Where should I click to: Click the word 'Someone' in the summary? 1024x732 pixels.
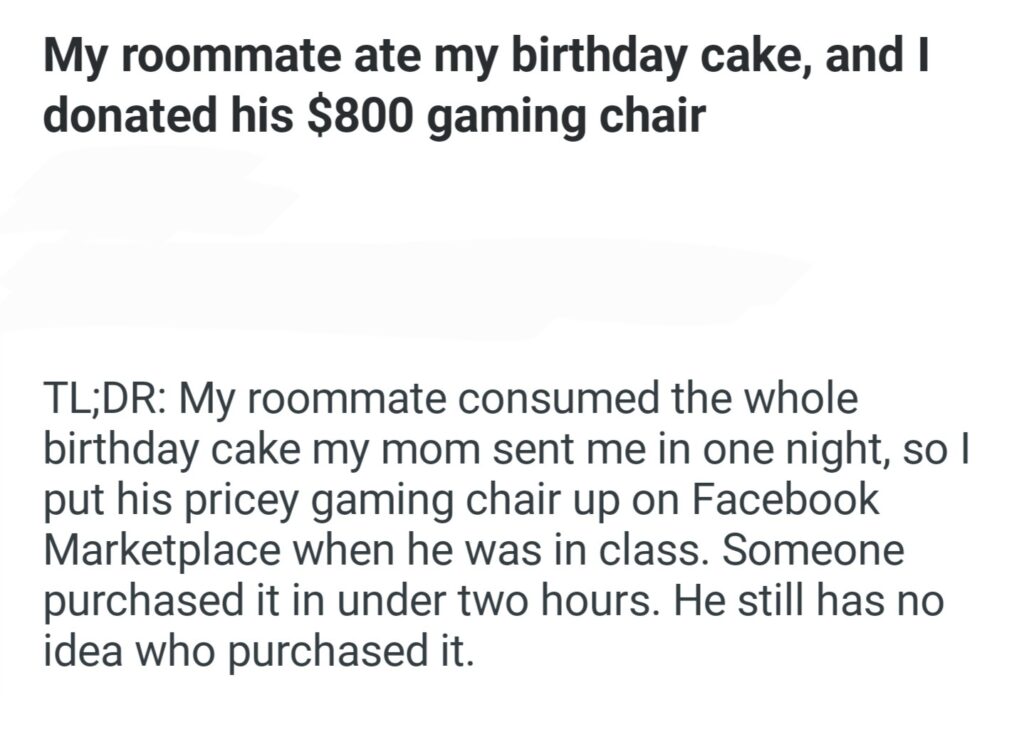pos(819,551)
